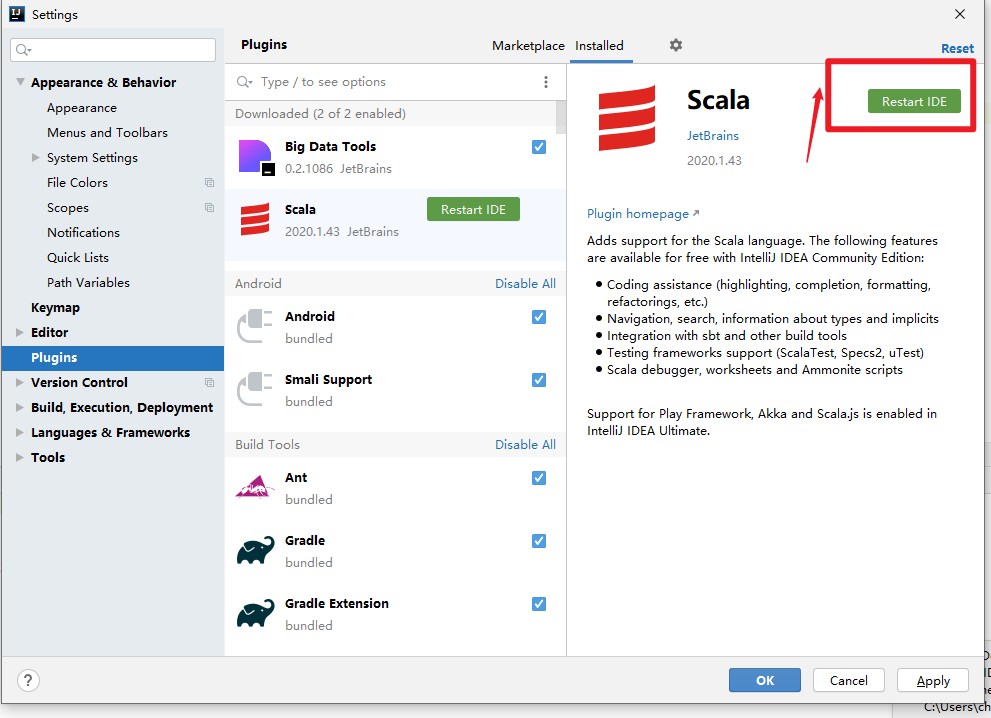Click the OK button
The height and width of the screenshot is (718, 991).
tap(765, 680)
